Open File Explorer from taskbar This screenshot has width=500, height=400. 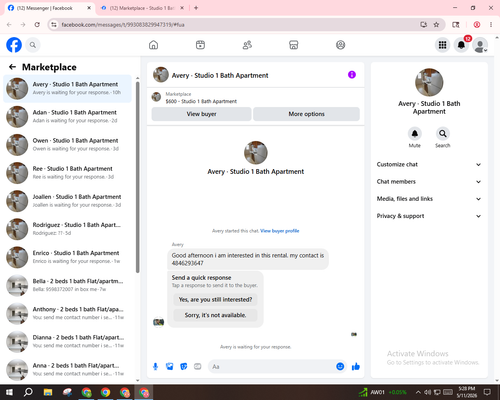point(48,392)
